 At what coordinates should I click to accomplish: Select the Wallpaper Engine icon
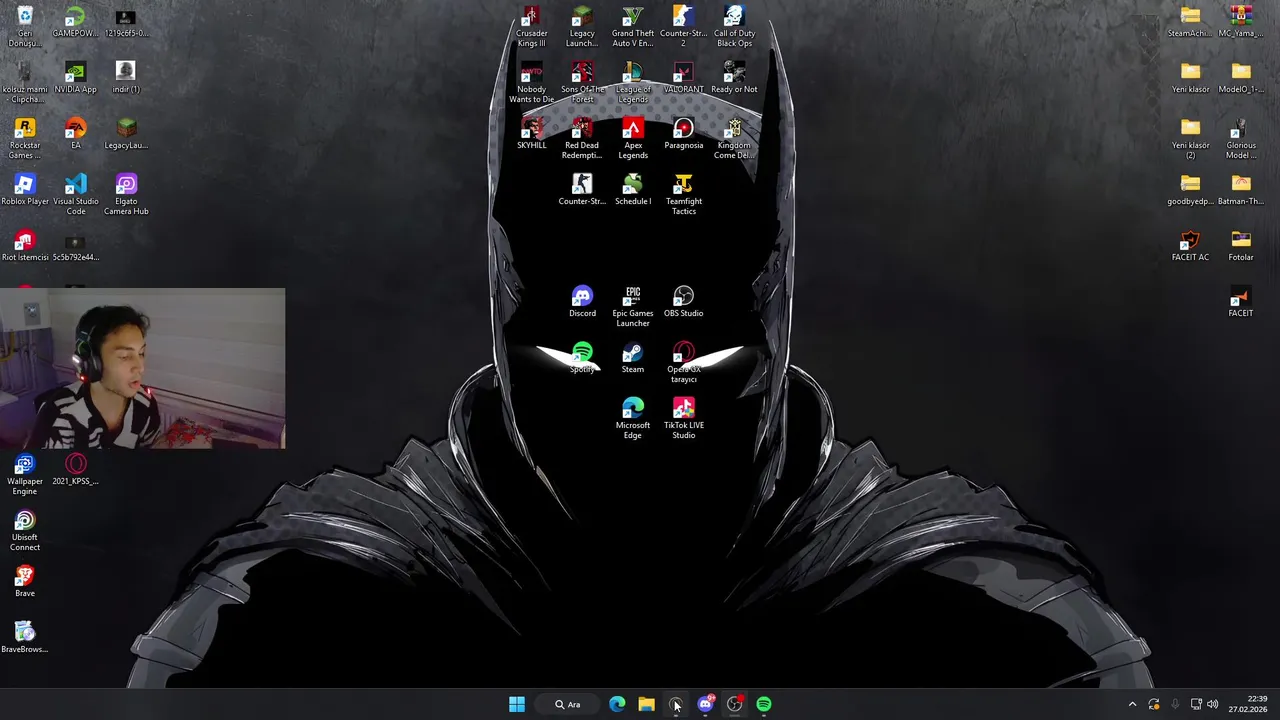pos(25,475)
